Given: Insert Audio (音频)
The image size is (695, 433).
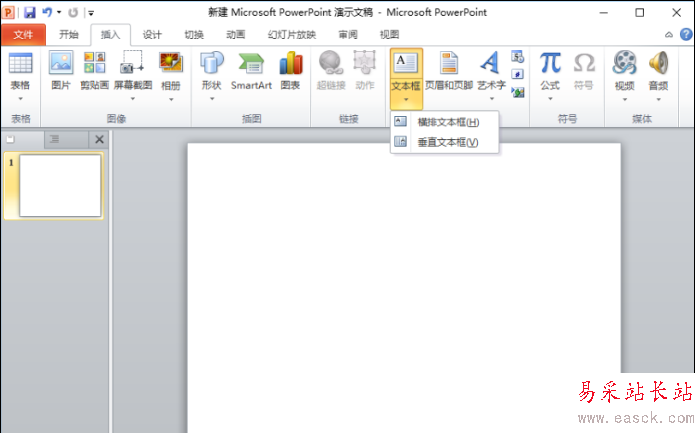Looking at the screenshot, I should 658,62.
